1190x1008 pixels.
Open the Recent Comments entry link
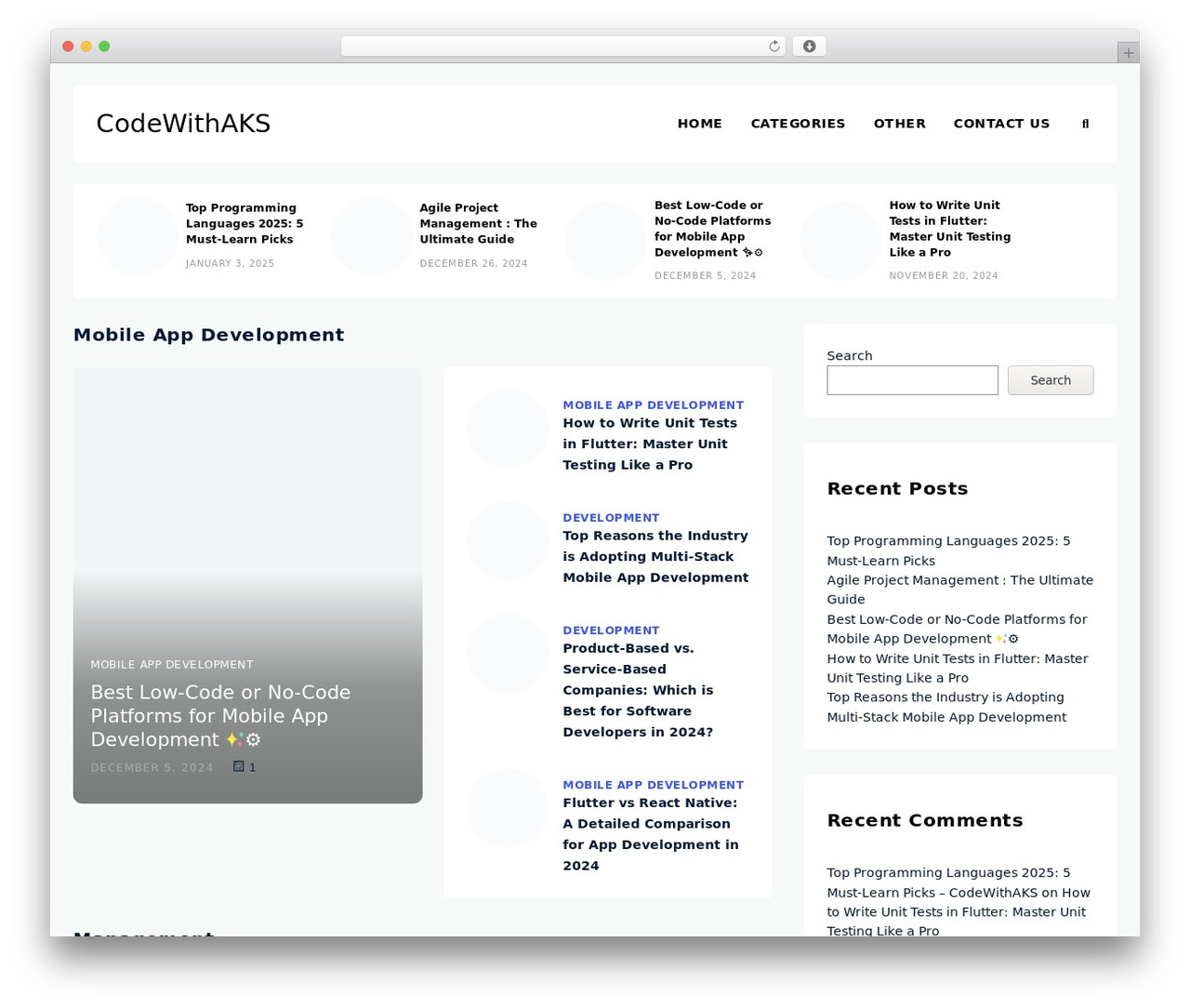coord(959,902)
